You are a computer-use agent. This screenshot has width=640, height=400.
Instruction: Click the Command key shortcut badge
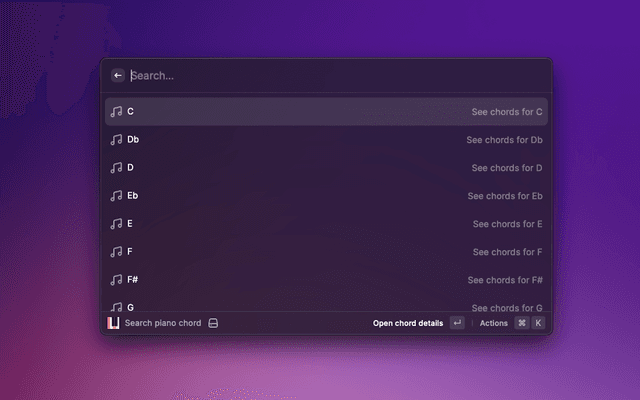tap(521, 323)
